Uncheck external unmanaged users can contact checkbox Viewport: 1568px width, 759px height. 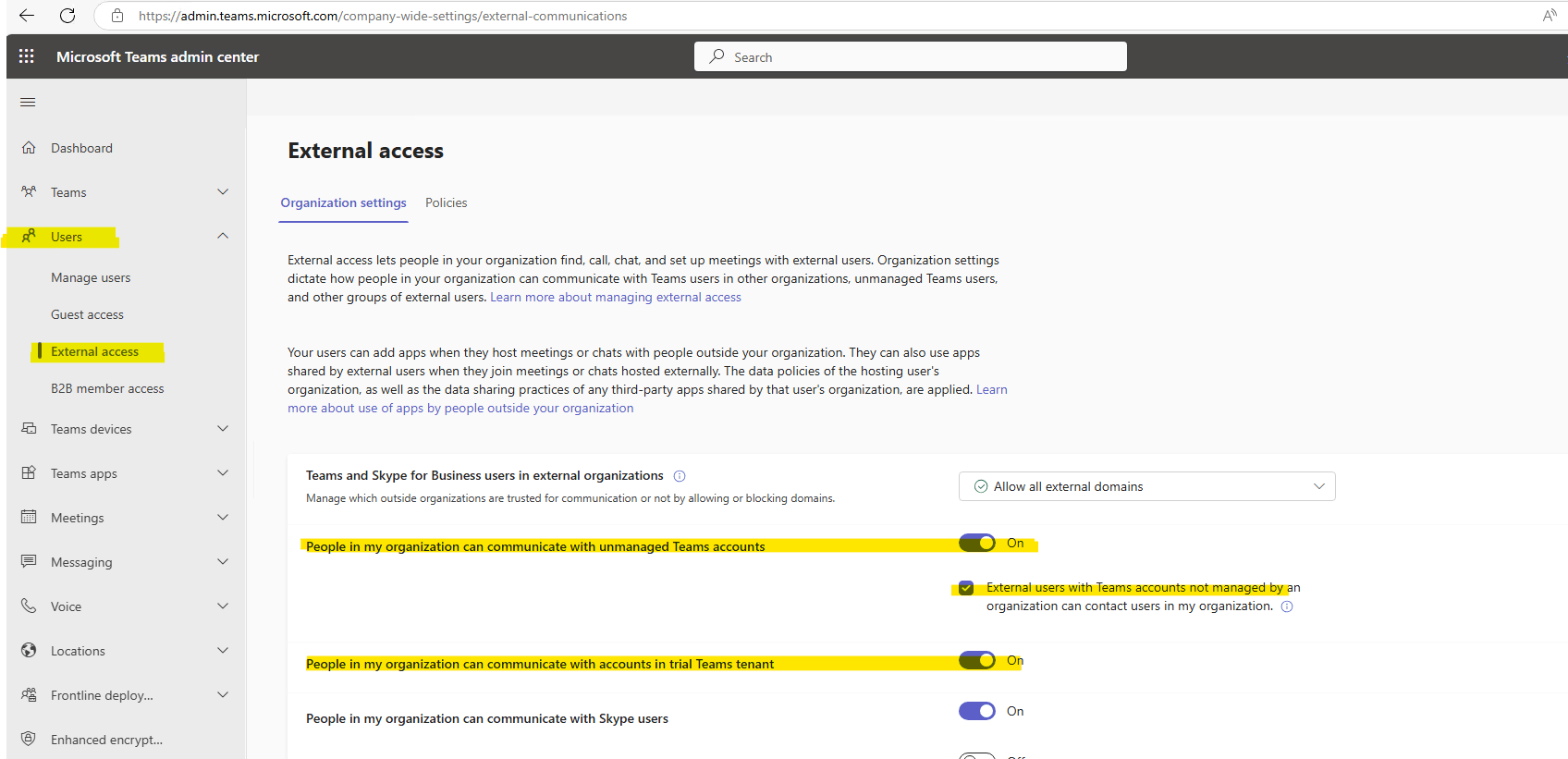tap(966, 588)
